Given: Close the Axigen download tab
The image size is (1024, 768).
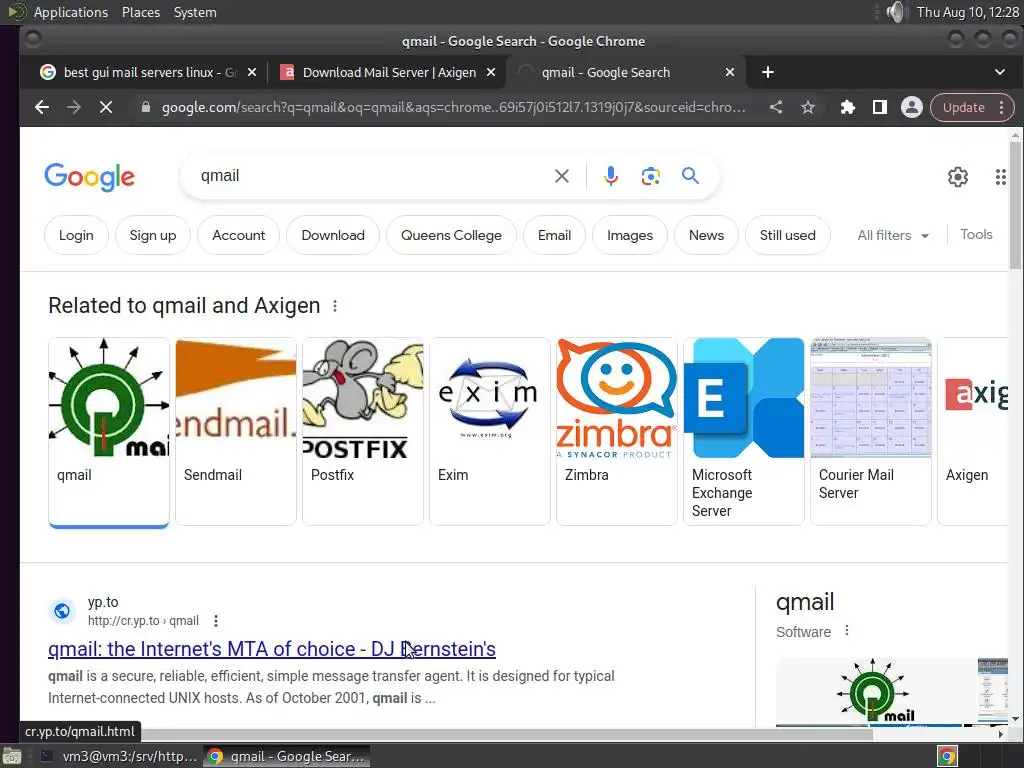Looking at the screenshot, I should tap(491, 72).
